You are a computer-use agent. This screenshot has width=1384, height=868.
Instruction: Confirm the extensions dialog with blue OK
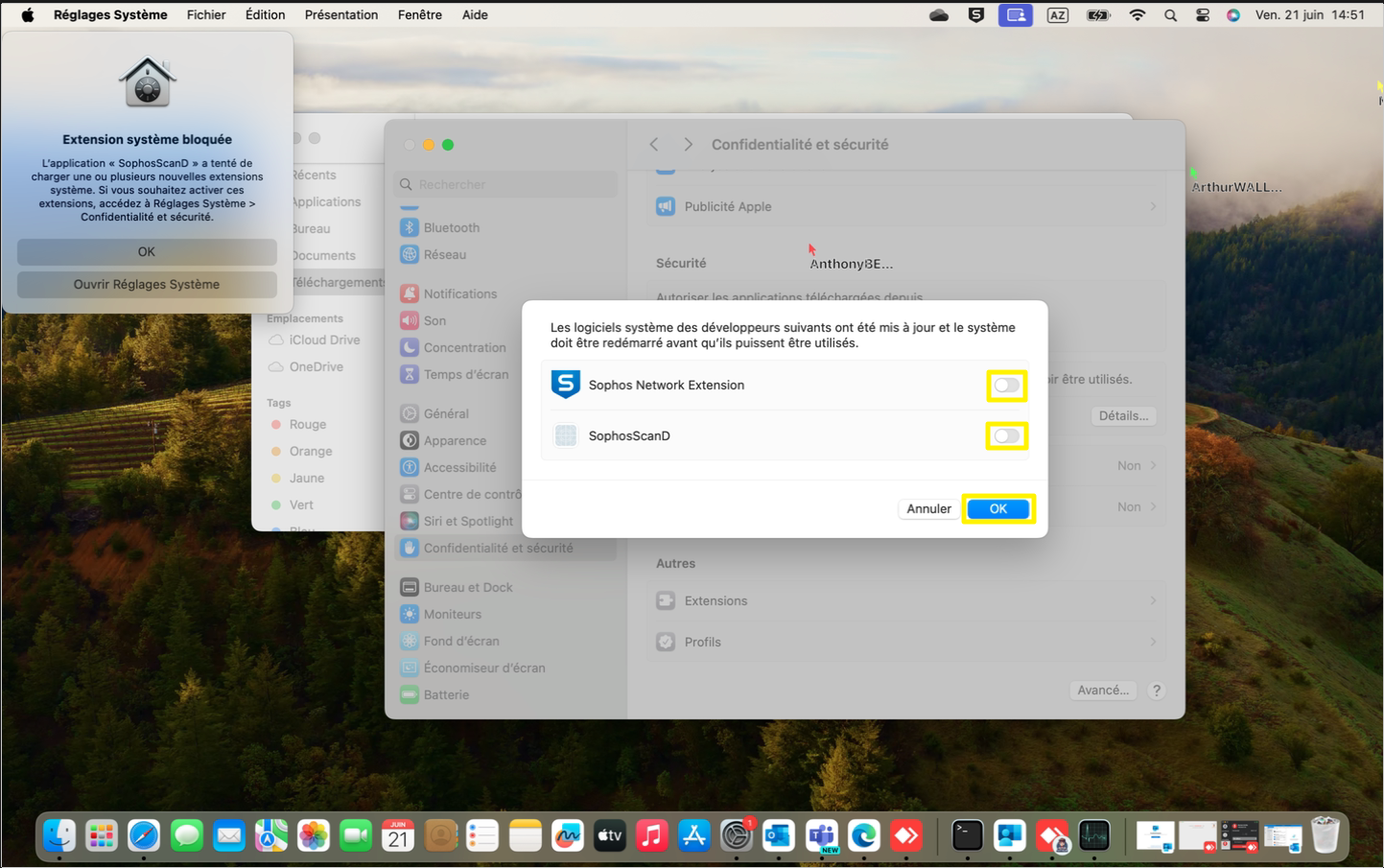[997, 508]
